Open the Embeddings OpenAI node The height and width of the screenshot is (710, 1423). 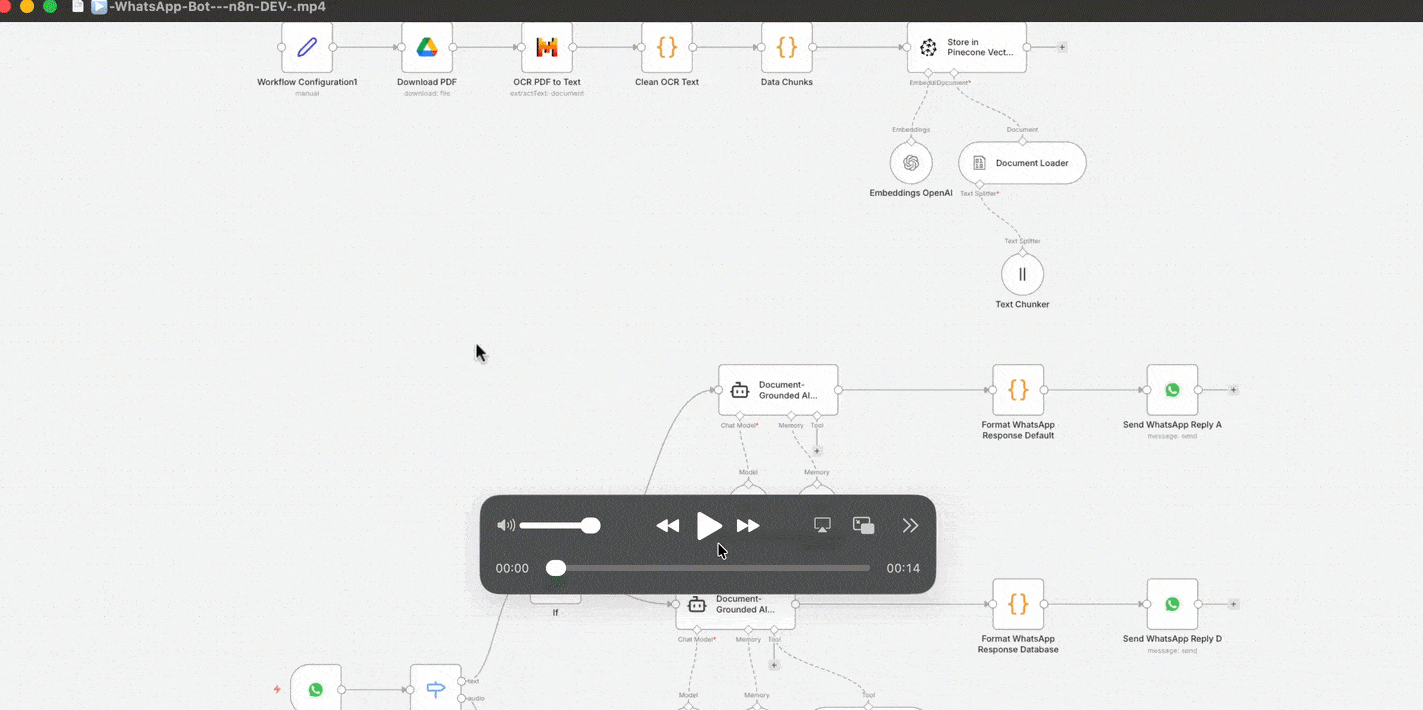point(911,162)
